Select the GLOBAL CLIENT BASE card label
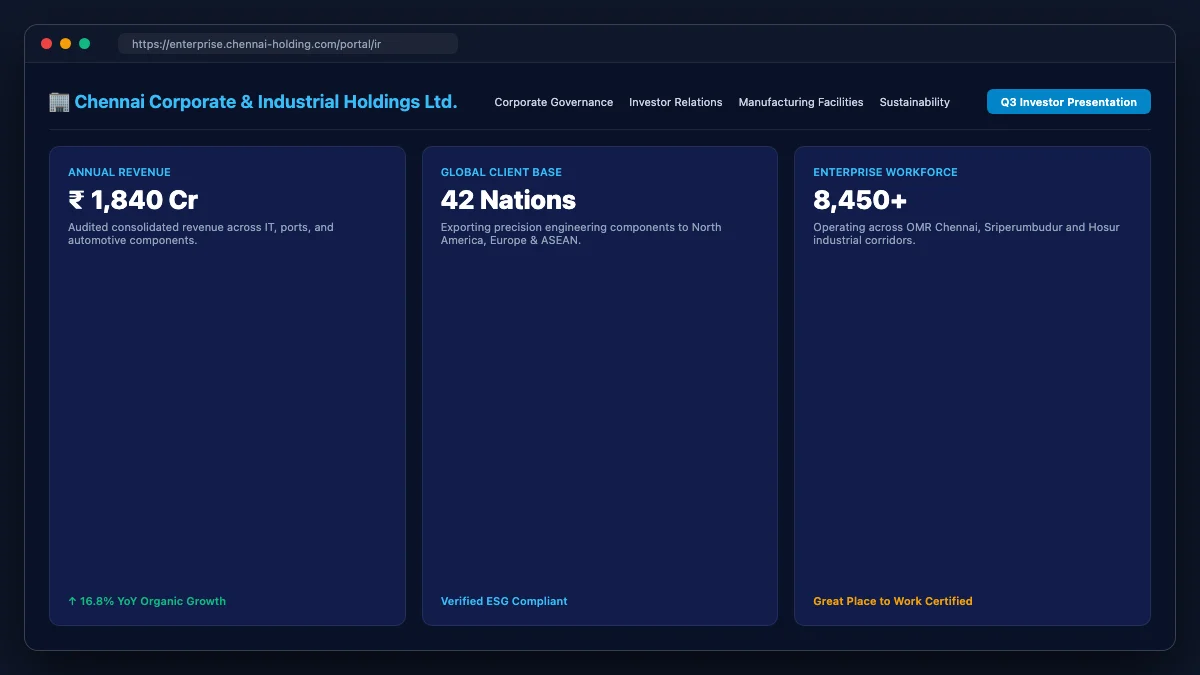 pos(501,172)
